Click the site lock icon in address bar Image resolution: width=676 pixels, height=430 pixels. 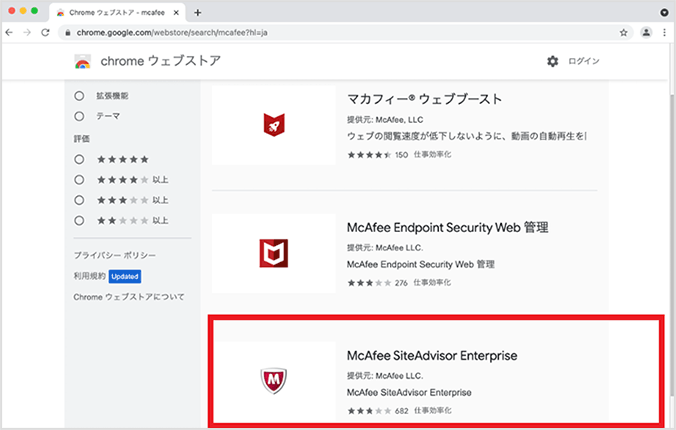(68, 33)
